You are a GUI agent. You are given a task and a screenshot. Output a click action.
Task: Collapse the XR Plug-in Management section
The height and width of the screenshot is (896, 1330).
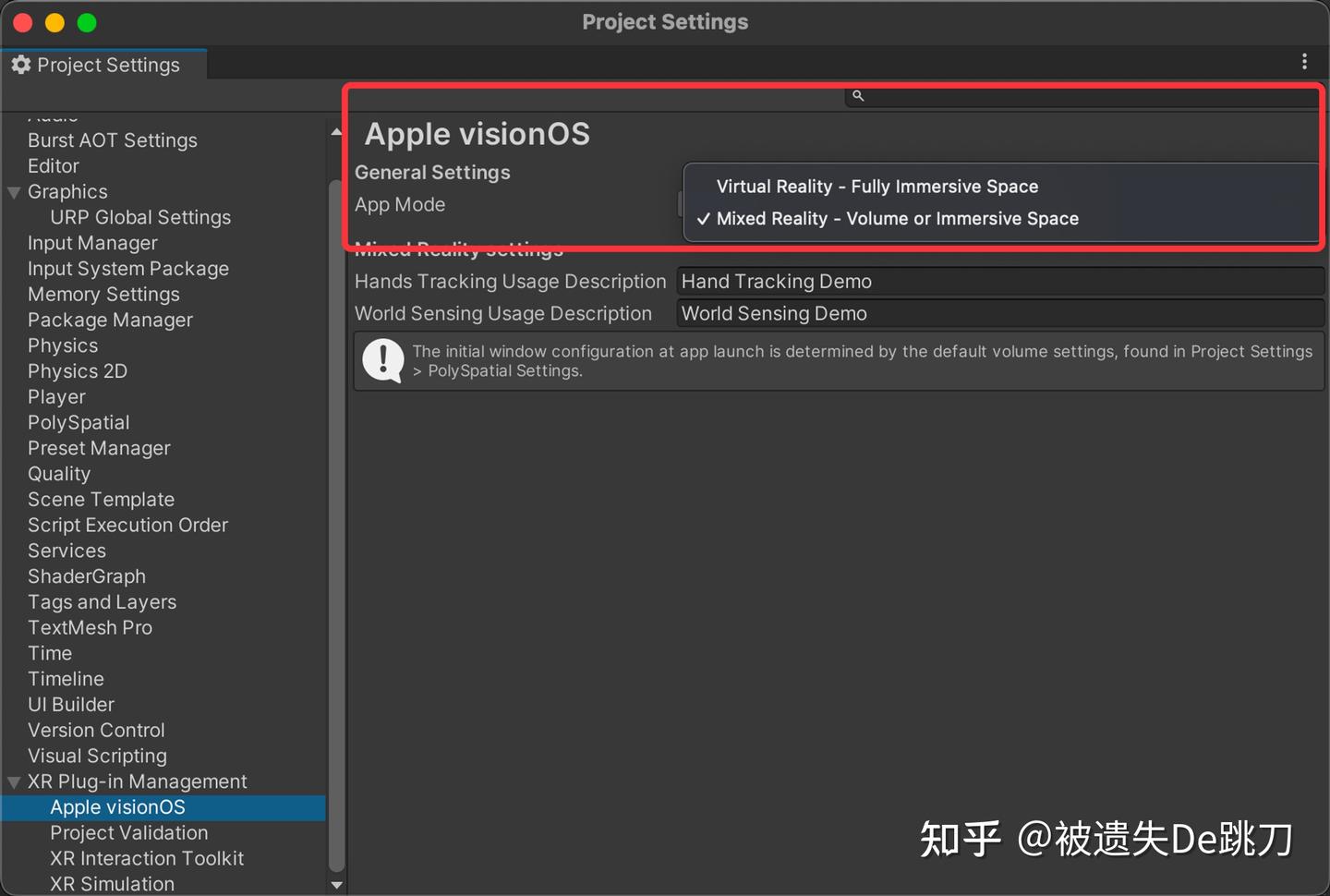tap(13, 781)
